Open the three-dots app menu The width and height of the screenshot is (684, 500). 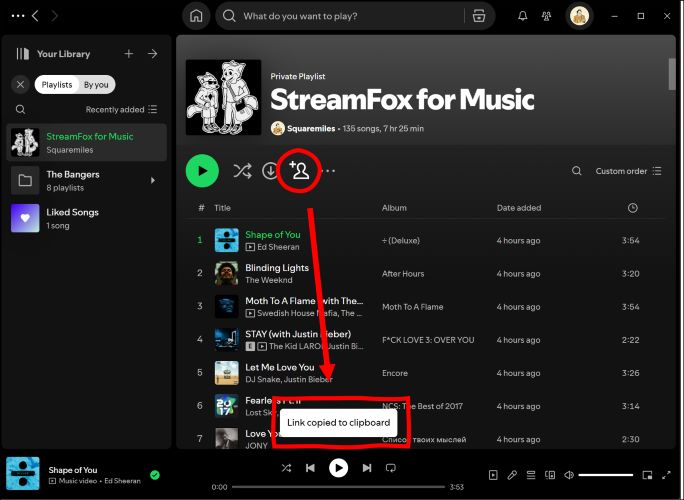pyautogui.click(x=18, y=16)
